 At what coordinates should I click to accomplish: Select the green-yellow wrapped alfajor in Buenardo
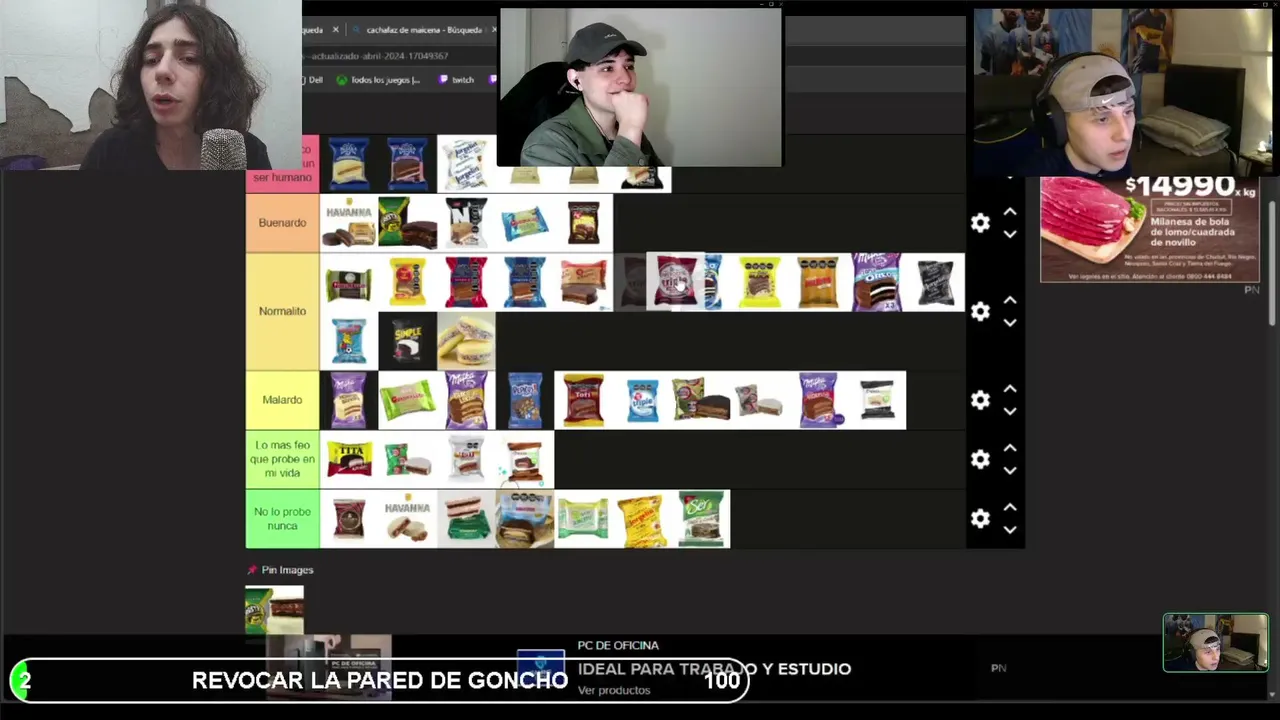click(407, 223)
